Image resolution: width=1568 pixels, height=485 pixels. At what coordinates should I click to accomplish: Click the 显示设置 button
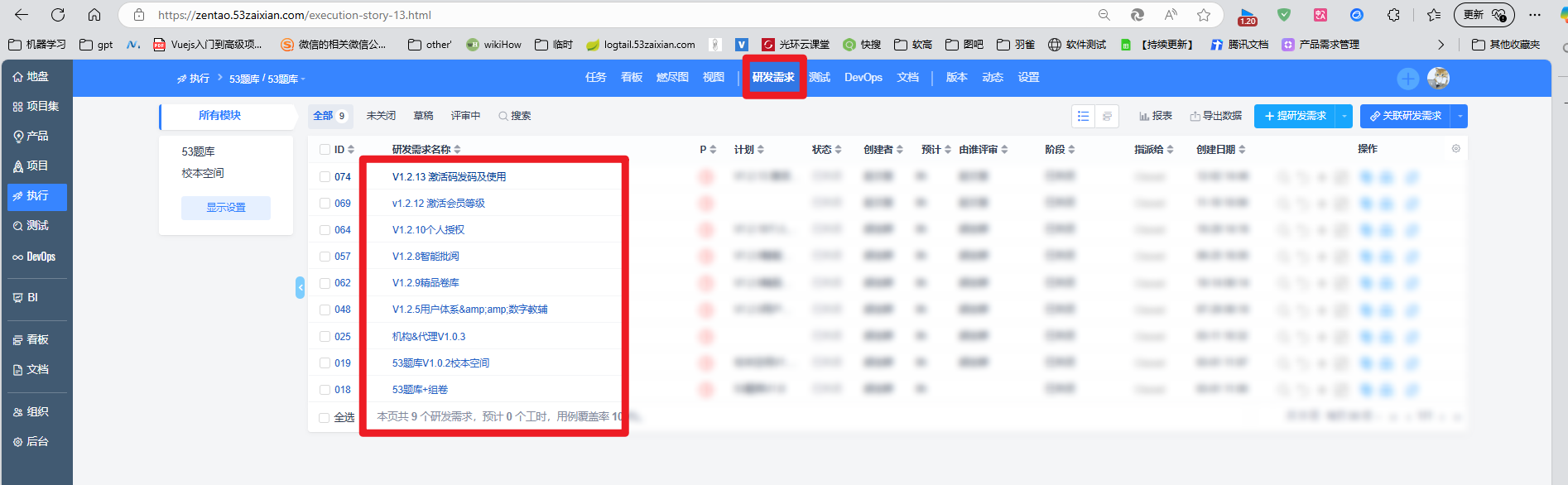[x=226, y=208]
